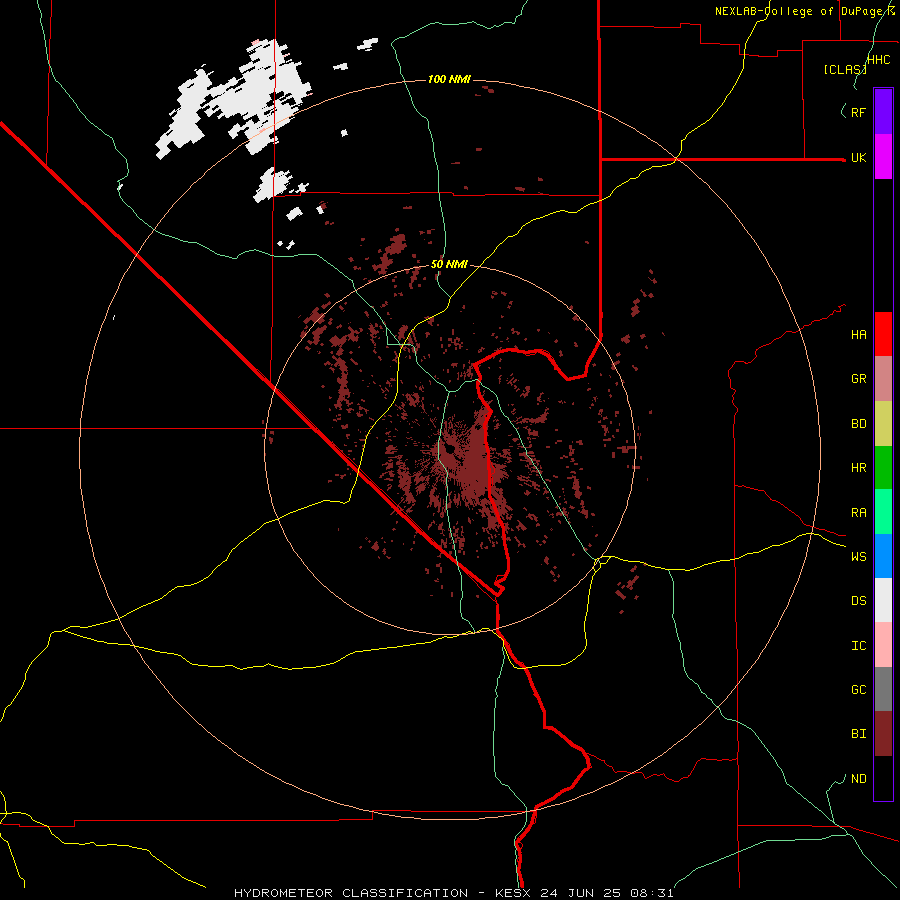The width and height of the screenshot is (900, 900).
Task: Click the HA legend label
Action: 859,335
